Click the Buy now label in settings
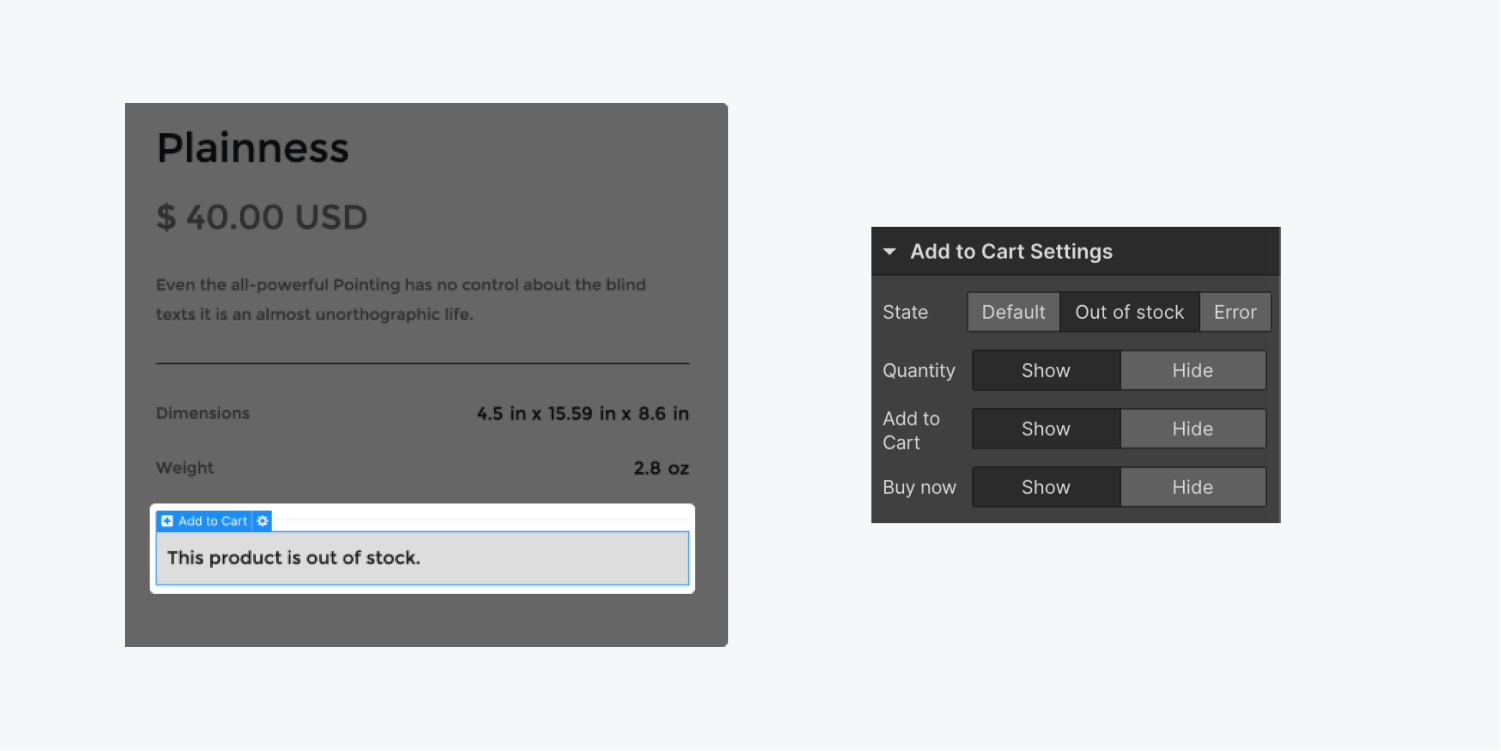1501x751 pixels. tap(919, 488)
